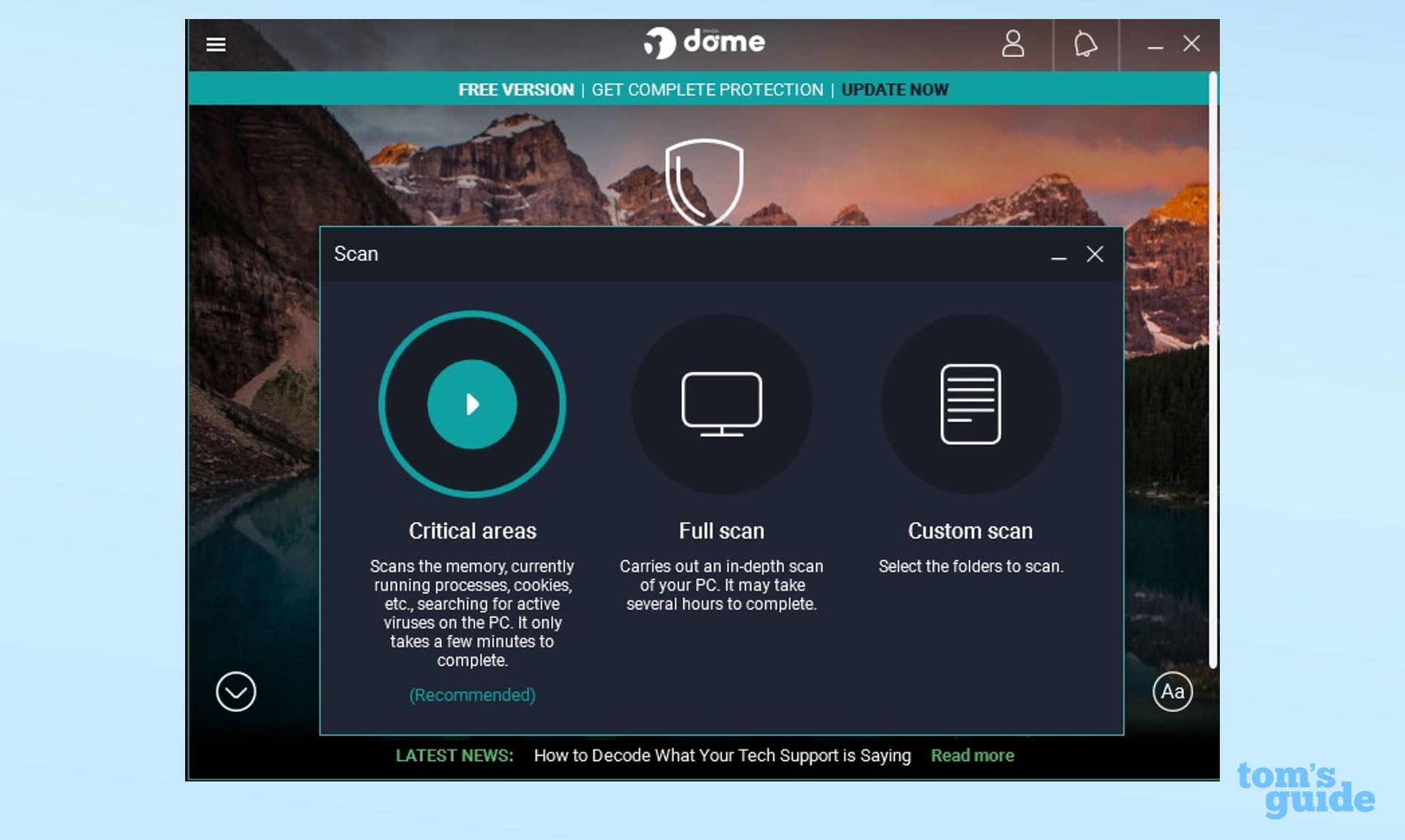Click the shield icon on the main screen

click(x=704, y=181)
